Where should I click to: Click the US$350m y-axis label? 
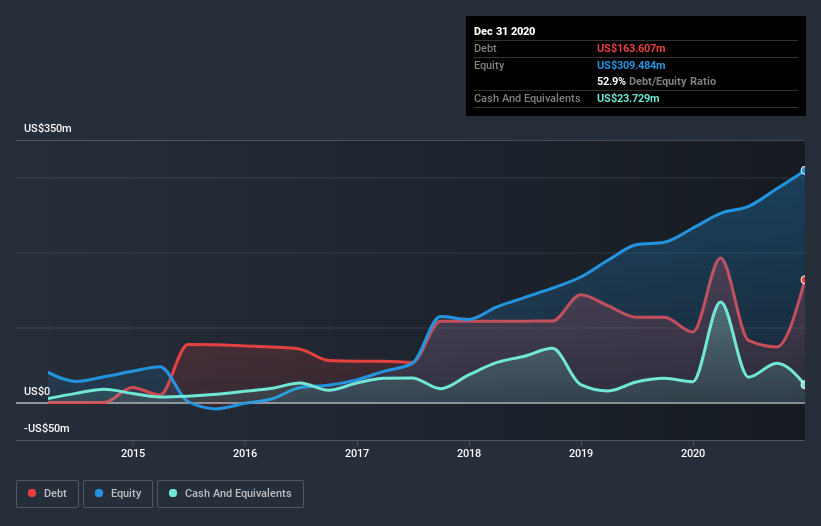(48, 128)
